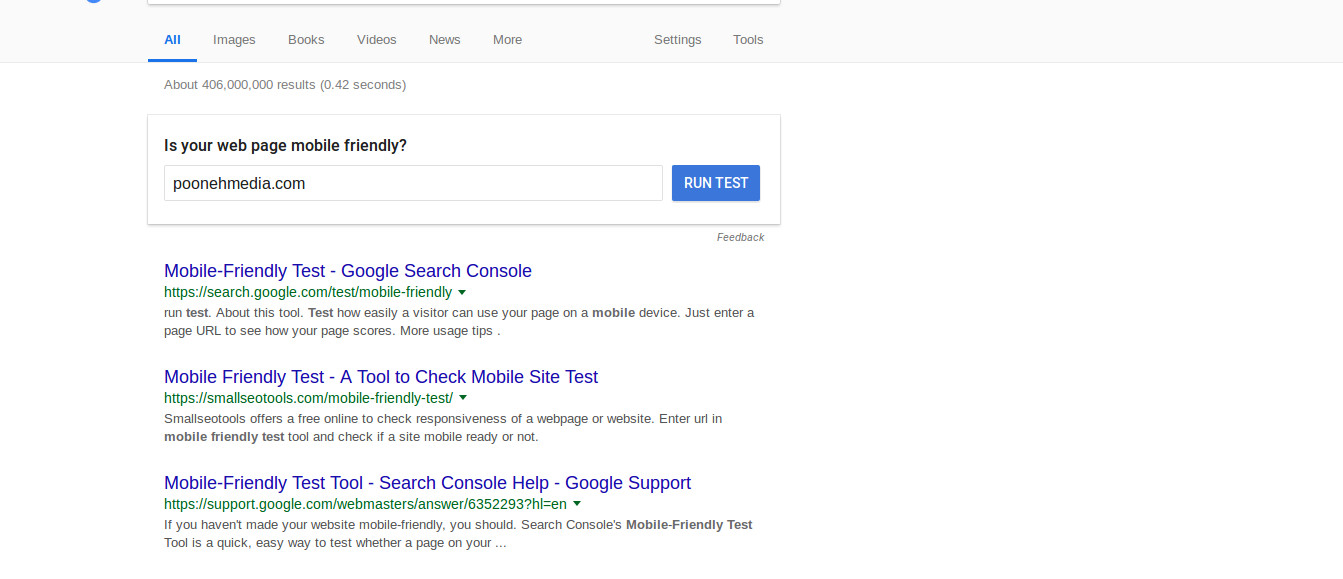Click the search.google.com green URL text
Viewport: 1343px width, 579px height.
pyautogui.click(x=308, y=292)
